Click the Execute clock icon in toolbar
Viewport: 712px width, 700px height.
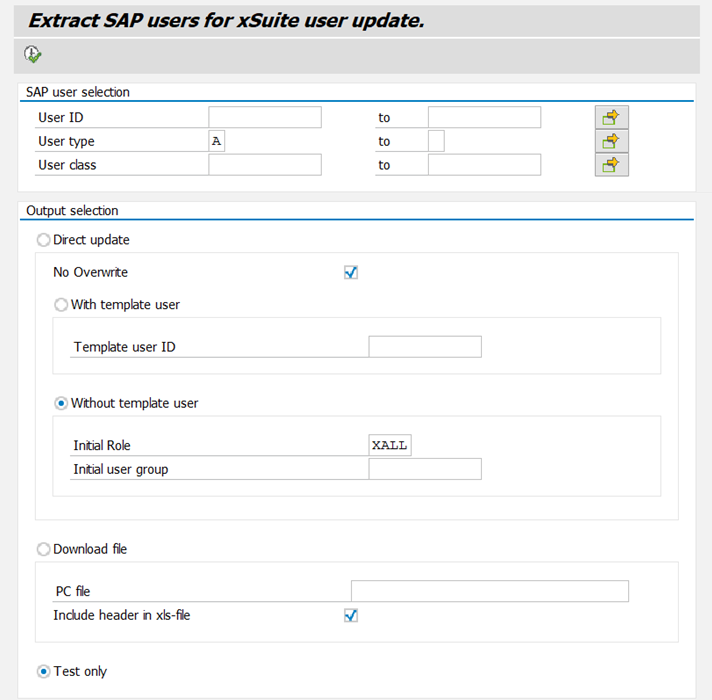(x=33, y=54)
